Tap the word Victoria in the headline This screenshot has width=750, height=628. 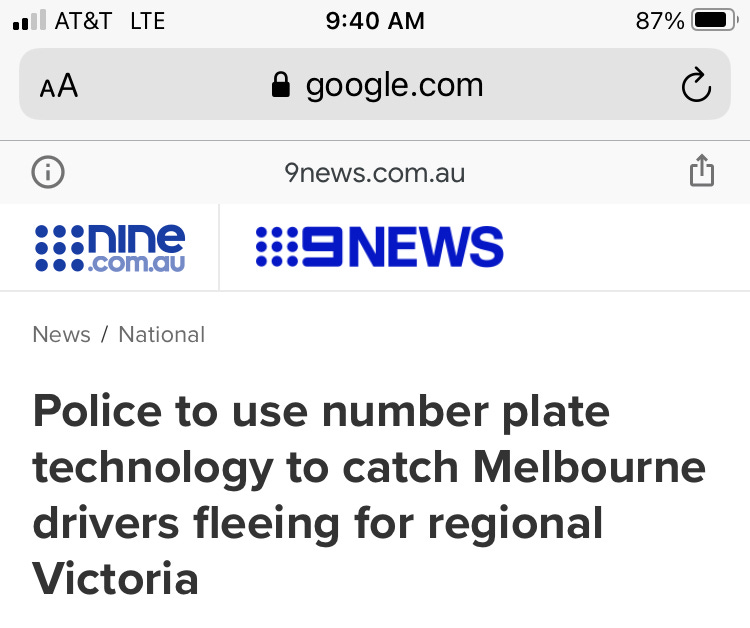[115, 578]
